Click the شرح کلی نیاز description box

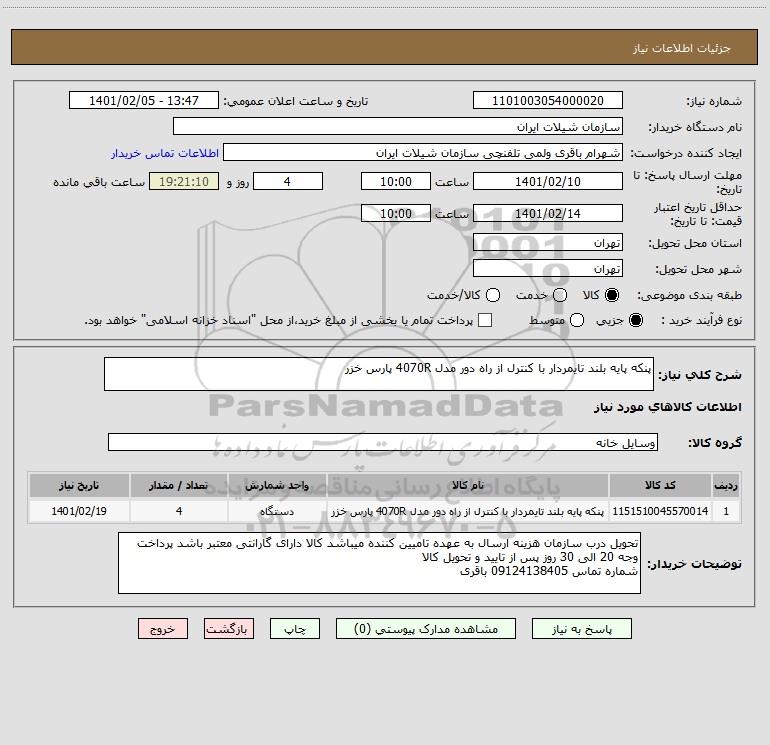coord(379,374)
